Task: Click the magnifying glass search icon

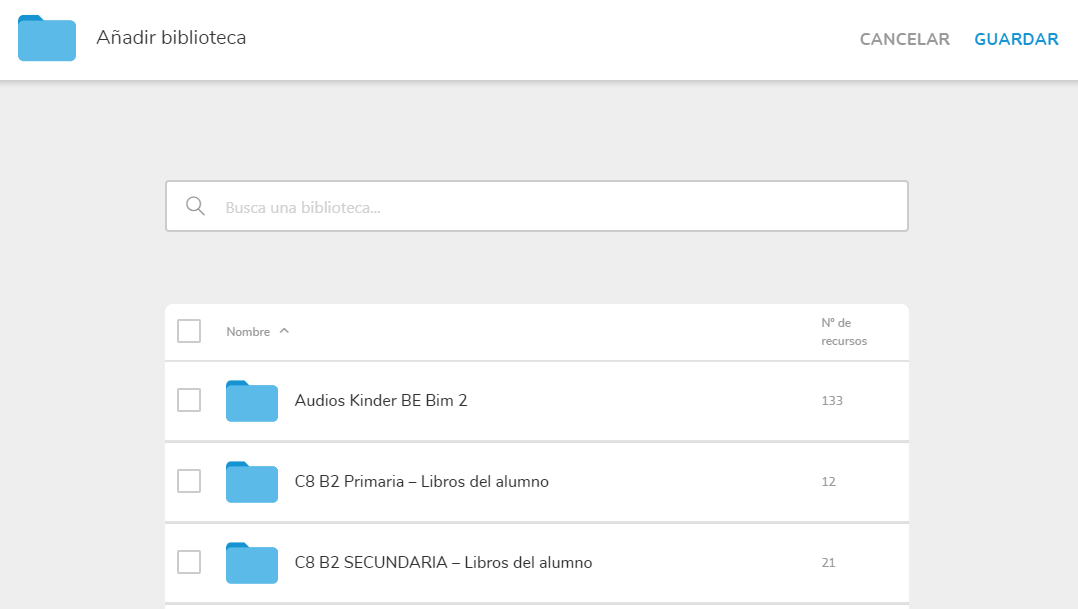Action: point(196,207)
